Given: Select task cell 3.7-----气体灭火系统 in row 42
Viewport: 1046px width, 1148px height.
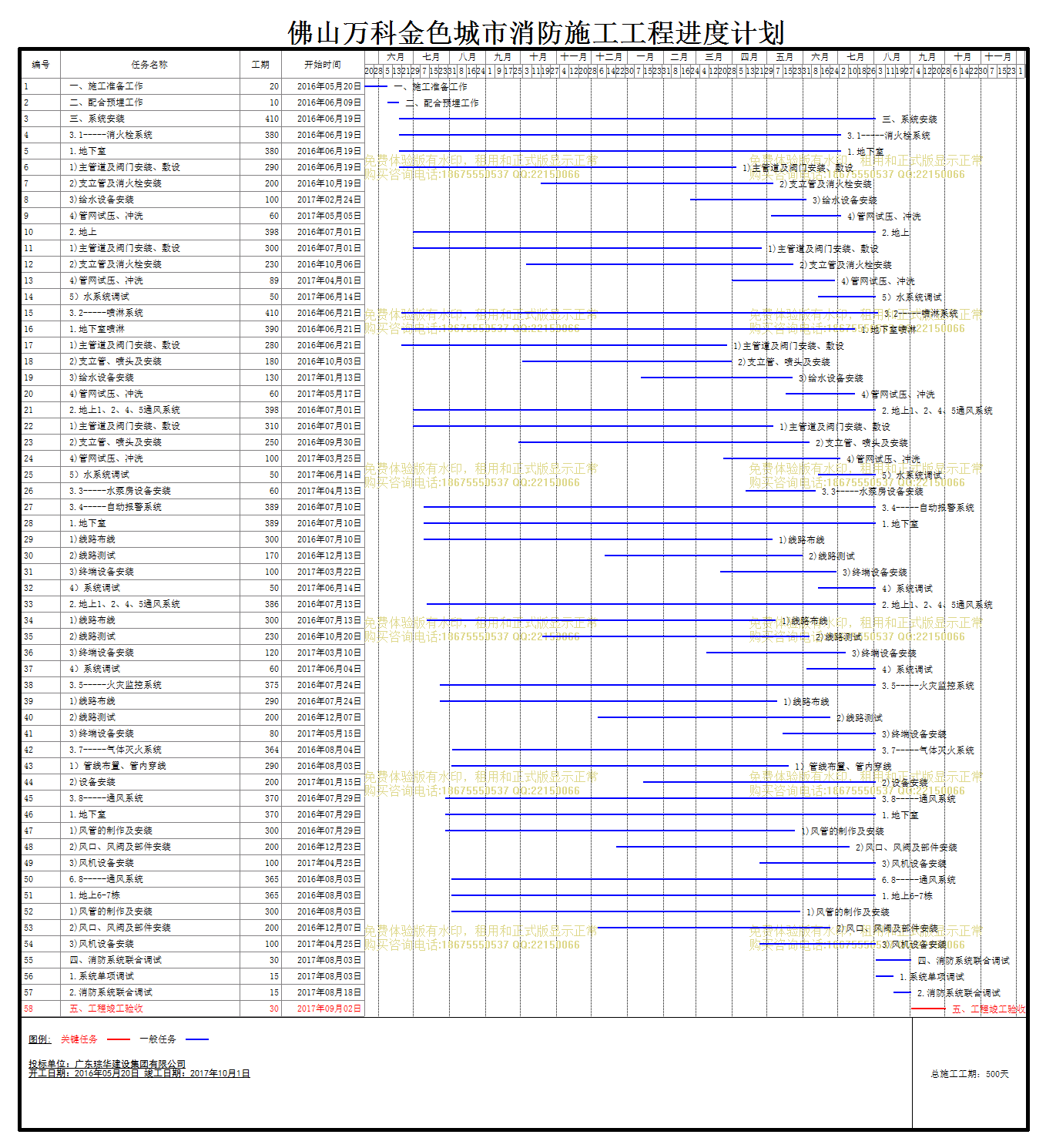Looking at the screenshot, I should (149, 750).
